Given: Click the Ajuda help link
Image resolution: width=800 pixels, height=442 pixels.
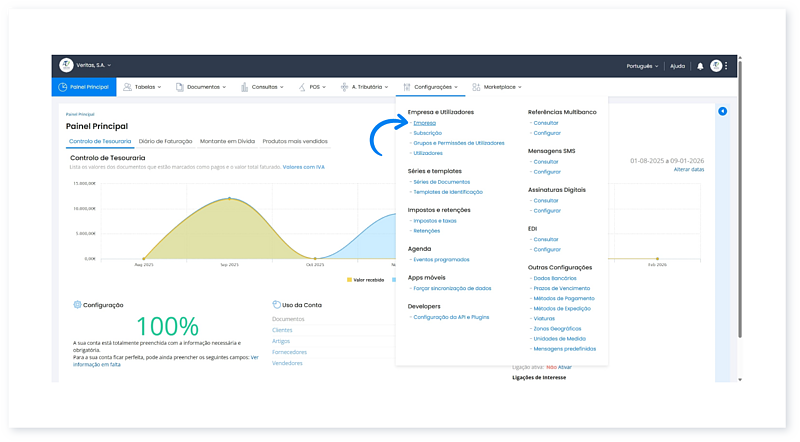Looking at the screenshot, I should tap(677, 66).
